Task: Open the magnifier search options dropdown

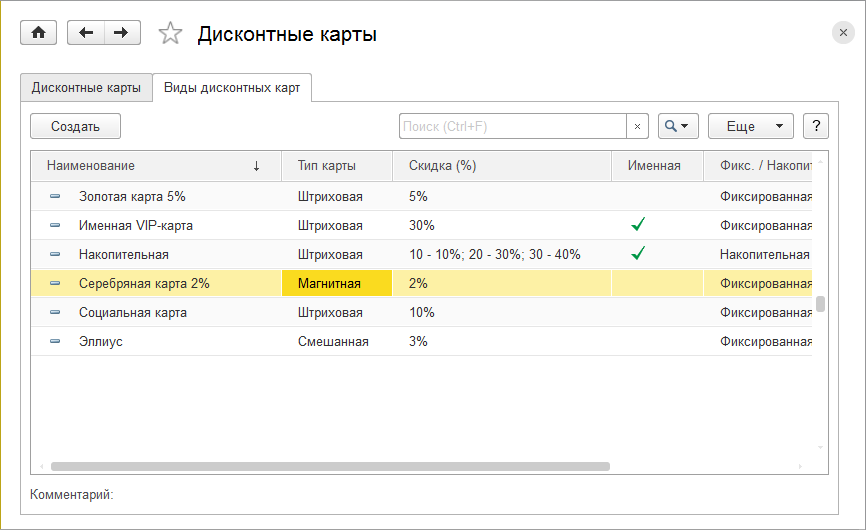Action: (x=677, y=126)
